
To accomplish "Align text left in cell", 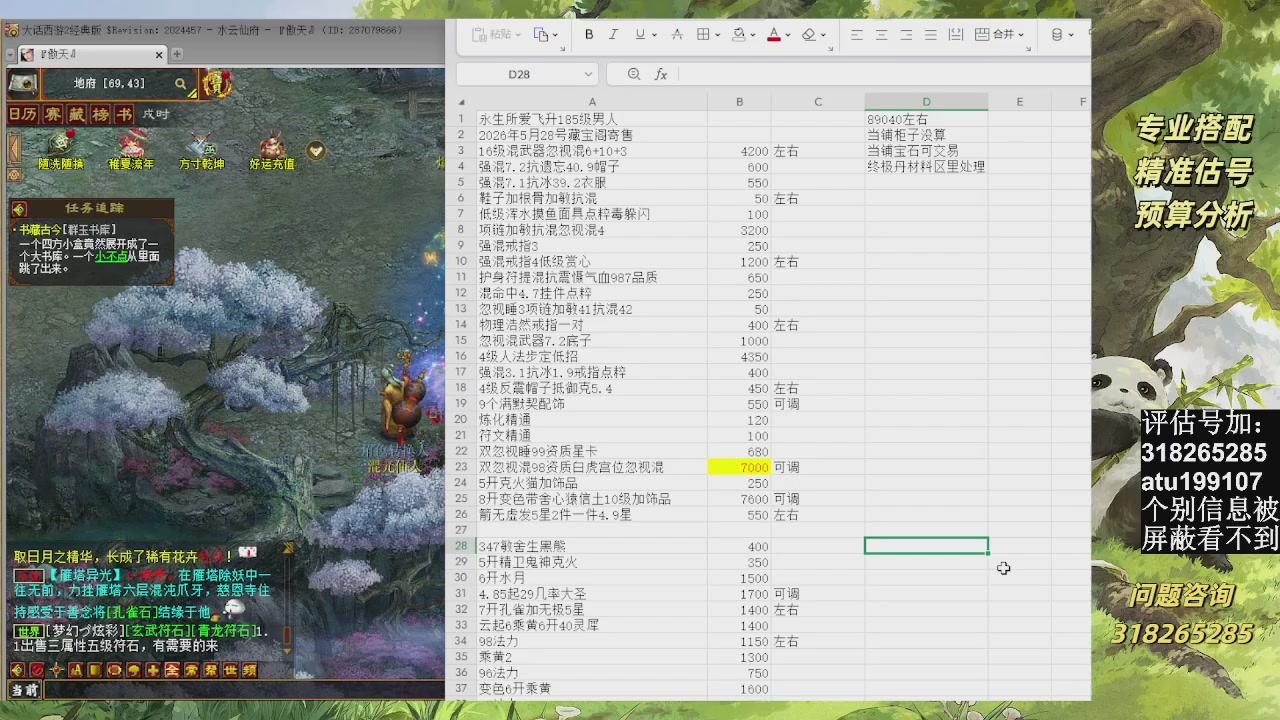I will coord(857,34).
